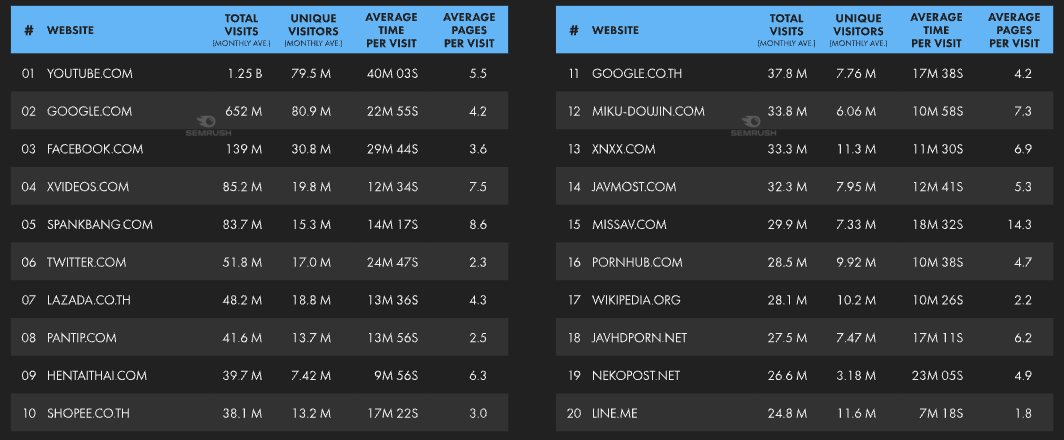Click the 14.3 average pages value
Screen dimensions: 1064x440
[x=1019, y=225]
